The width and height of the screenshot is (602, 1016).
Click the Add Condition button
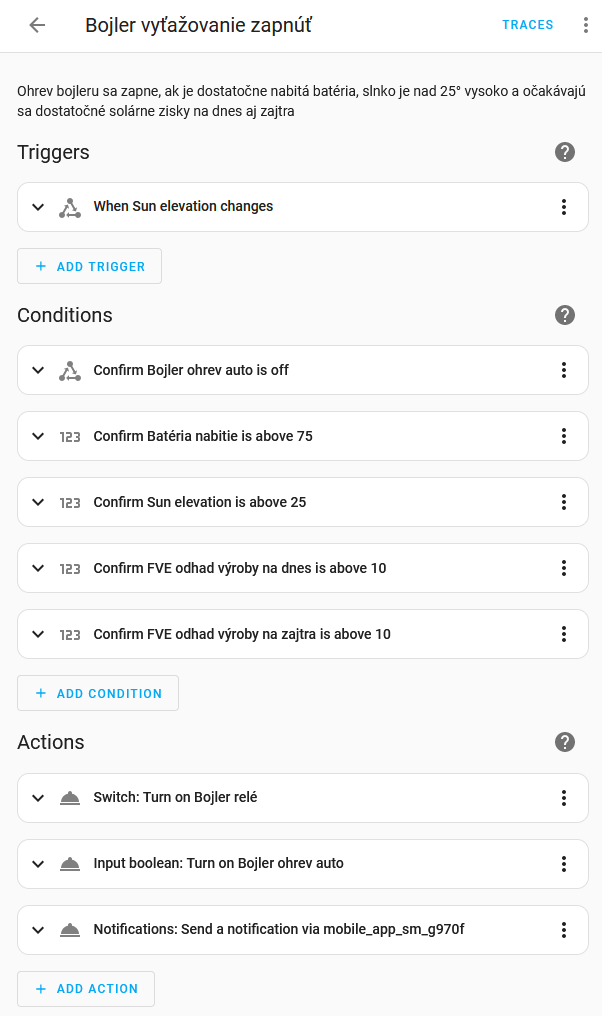point(98,693)
